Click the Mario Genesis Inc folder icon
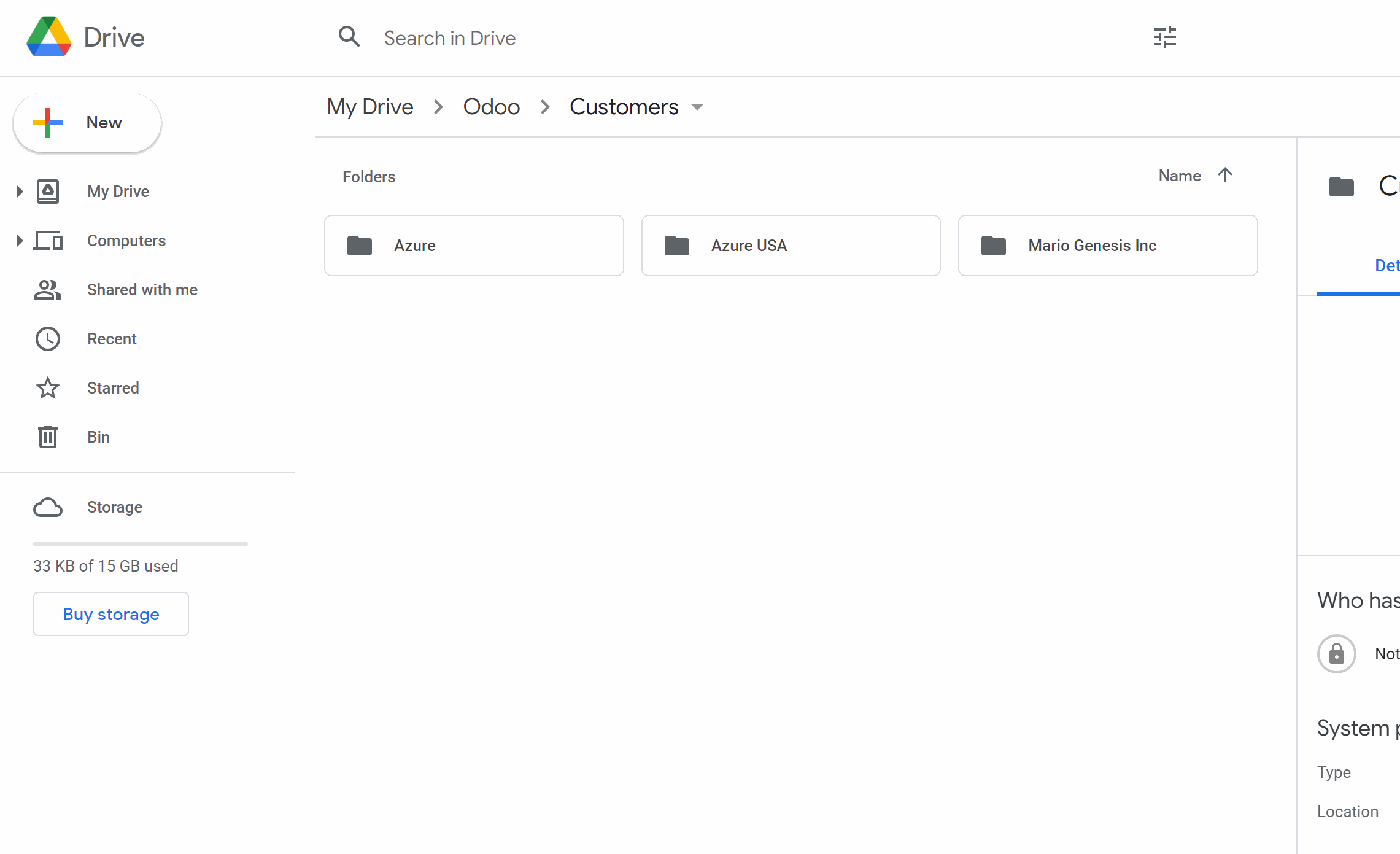The width and height of the screenshot is (1400, 854). (994, 246)
